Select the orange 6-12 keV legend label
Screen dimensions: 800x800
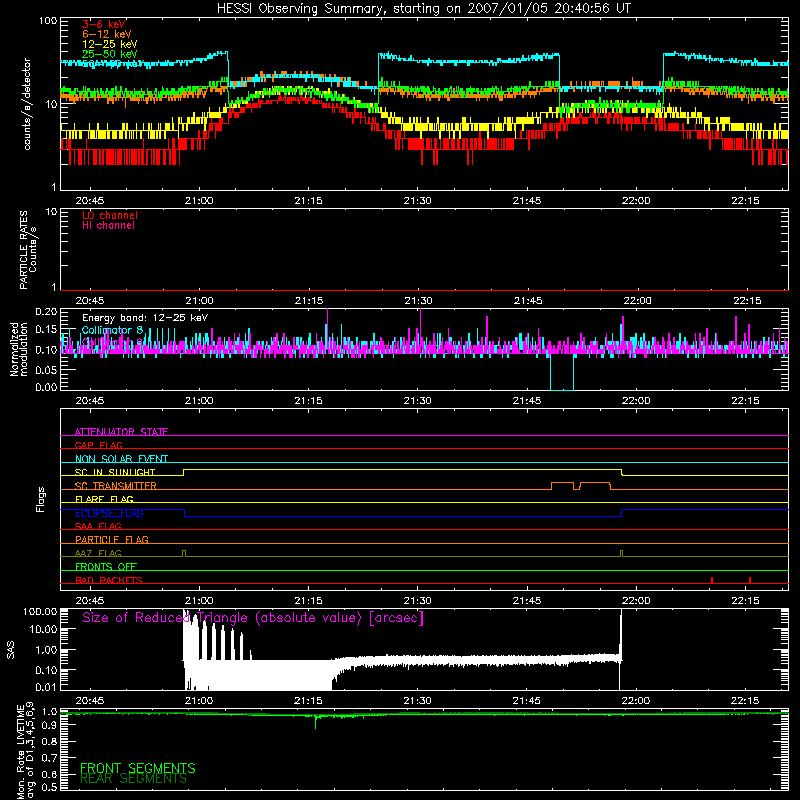point(107,34)
